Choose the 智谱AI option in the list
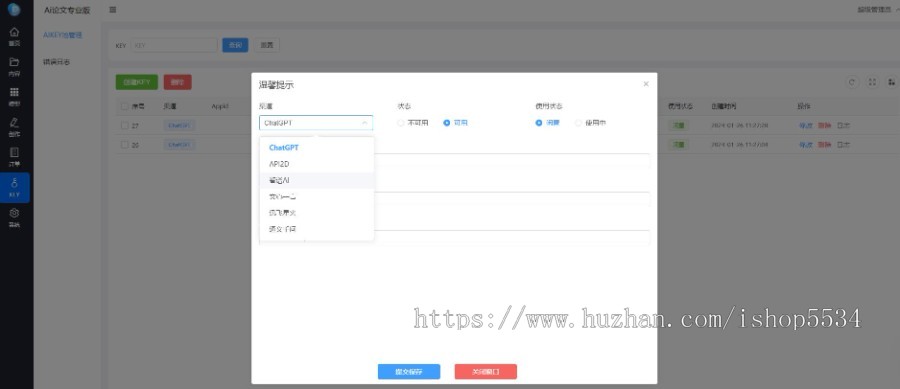Screen dimensions: 900x389 click(x=316, y=180)
